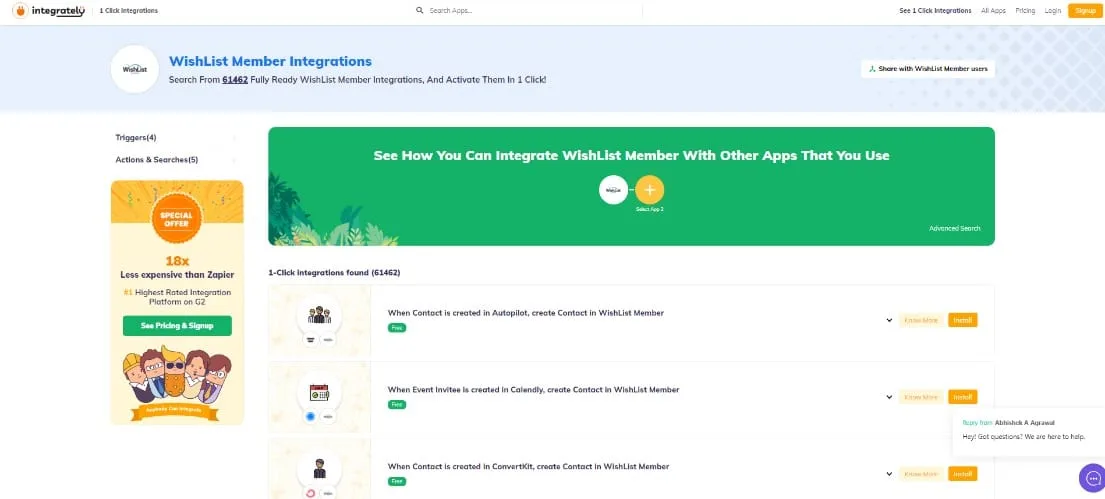Go to All Apps
Screen dimensions: 1105x499
(x=993, y=11)
